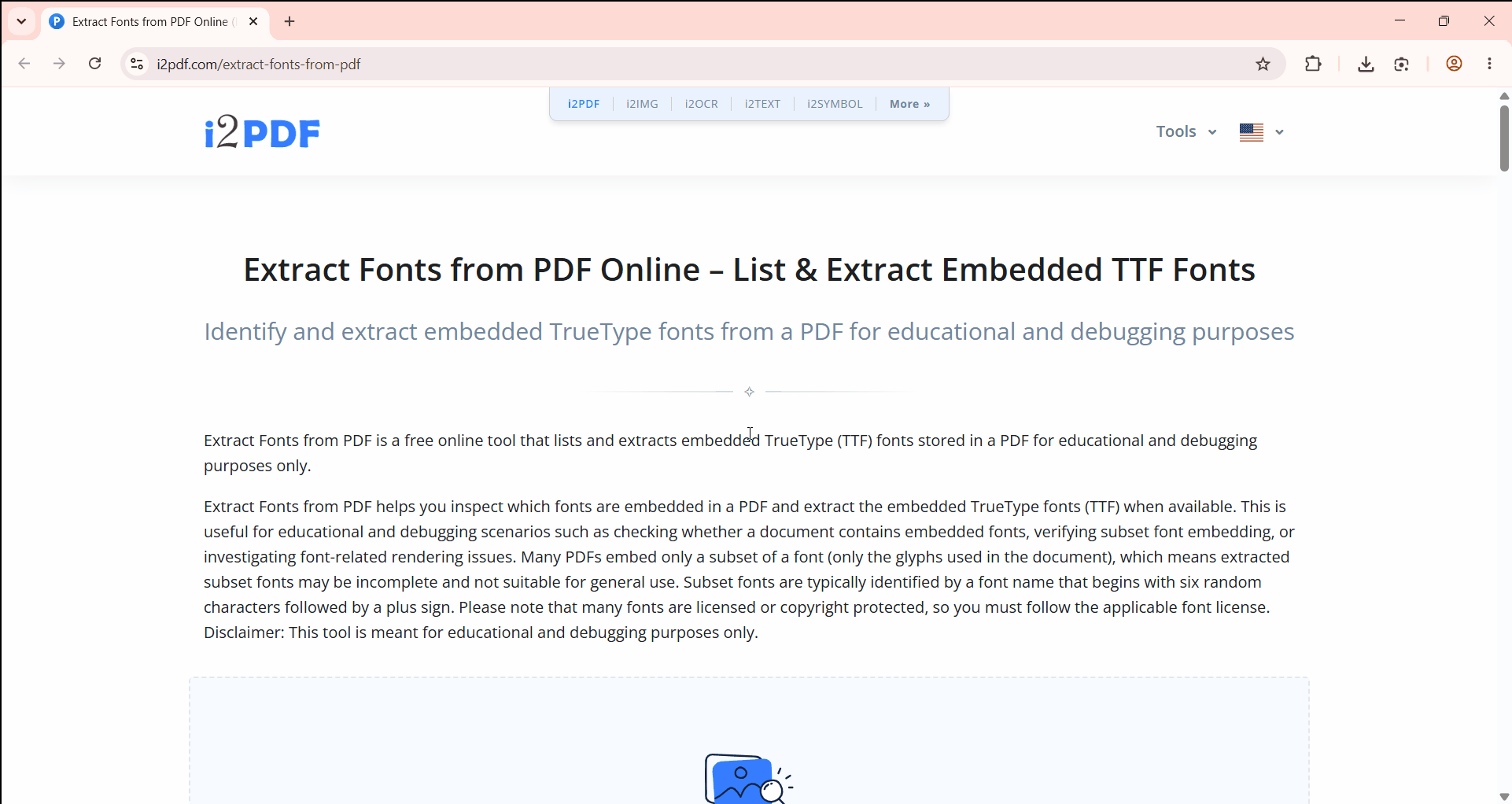This screenshot has width=1512, height=804.
Task: Click the sentence 'Extract Fonts from PDF is a free'
Action: coord(731,453)
